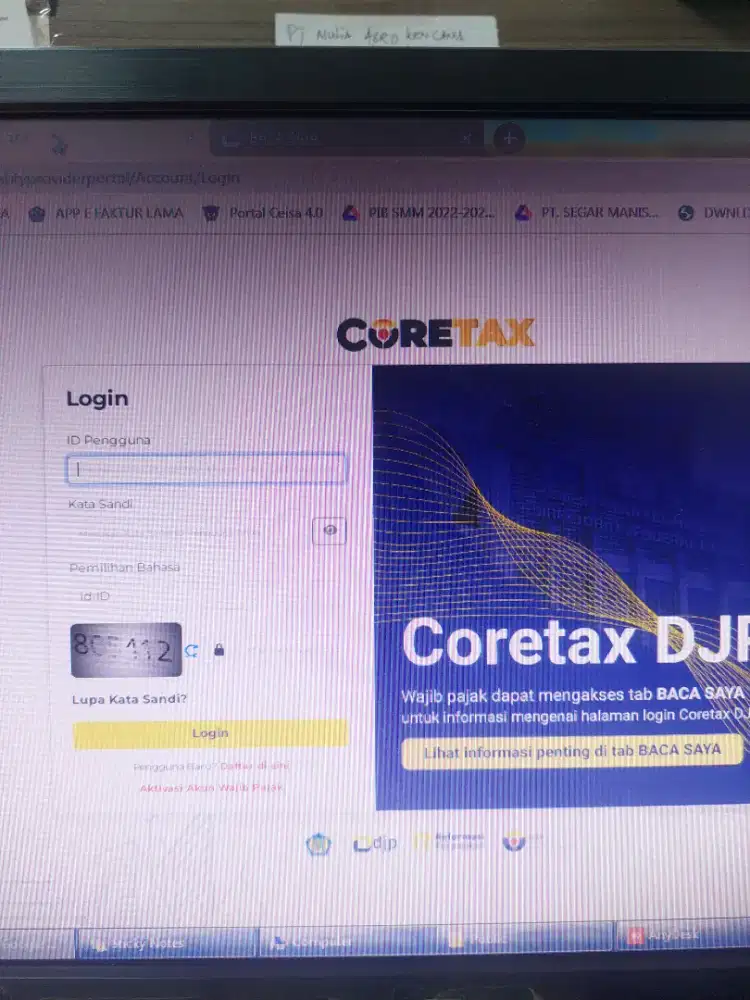Focus the ID Pengguna input field
The height and width of the screenshot is (1000, 750).
click(x=207, y=469)
